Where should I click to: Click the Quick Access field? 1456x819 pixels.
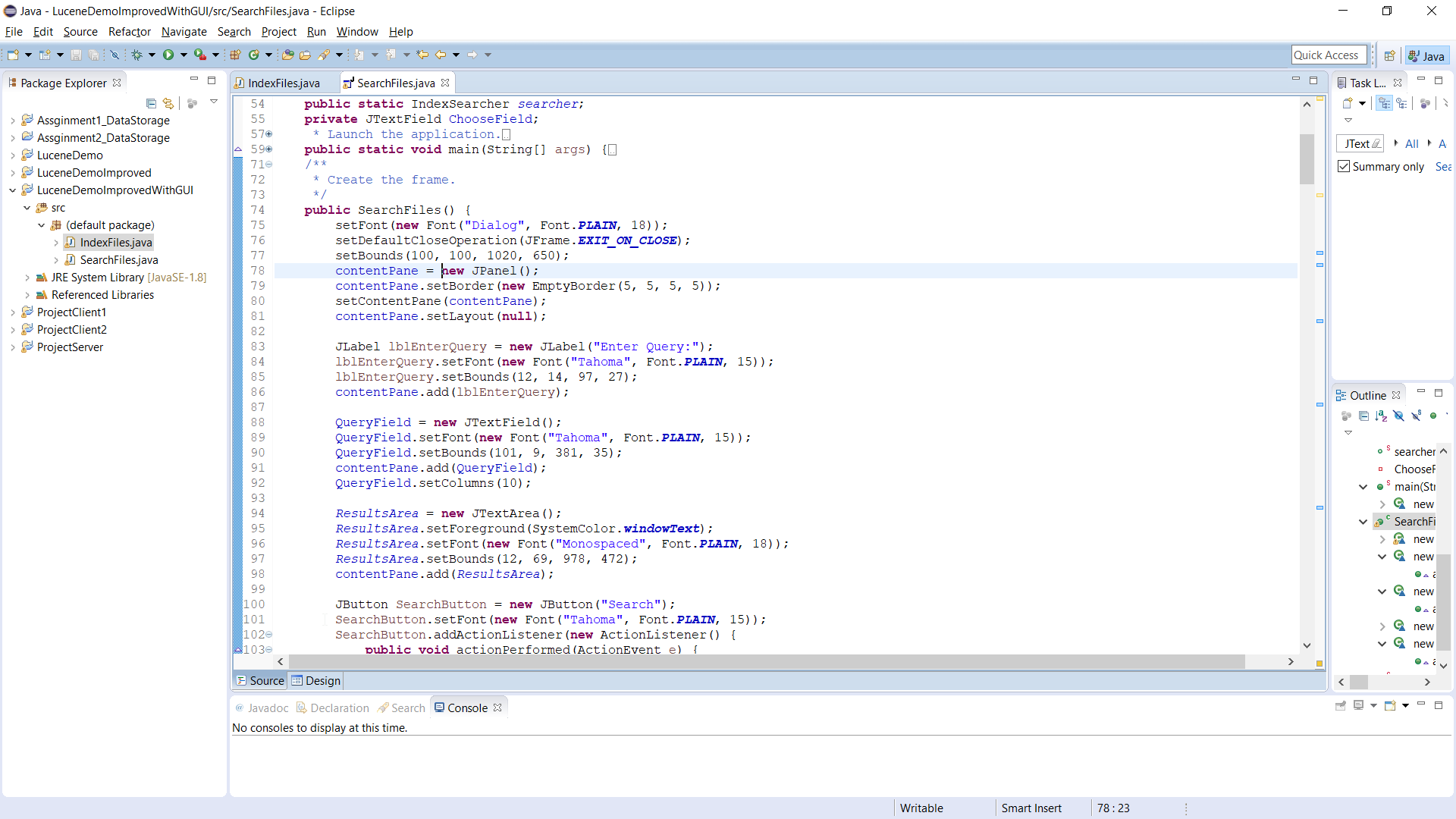click(x=1329, y=55)
